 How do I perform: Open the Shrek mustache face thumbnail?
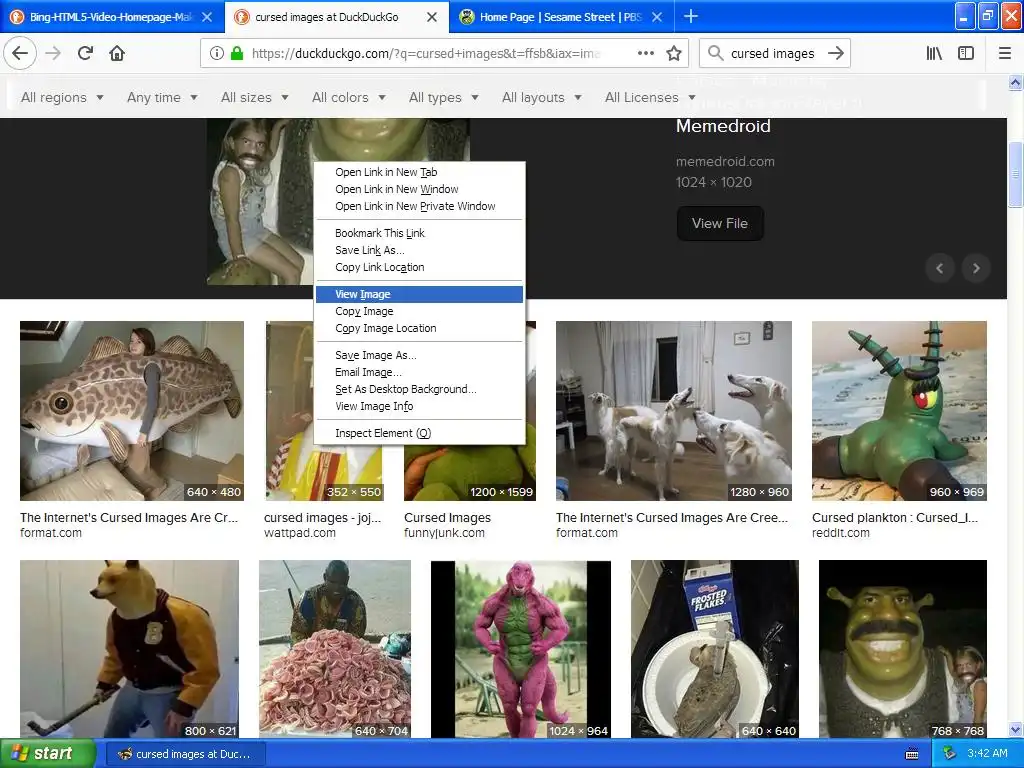coord(903,648)
